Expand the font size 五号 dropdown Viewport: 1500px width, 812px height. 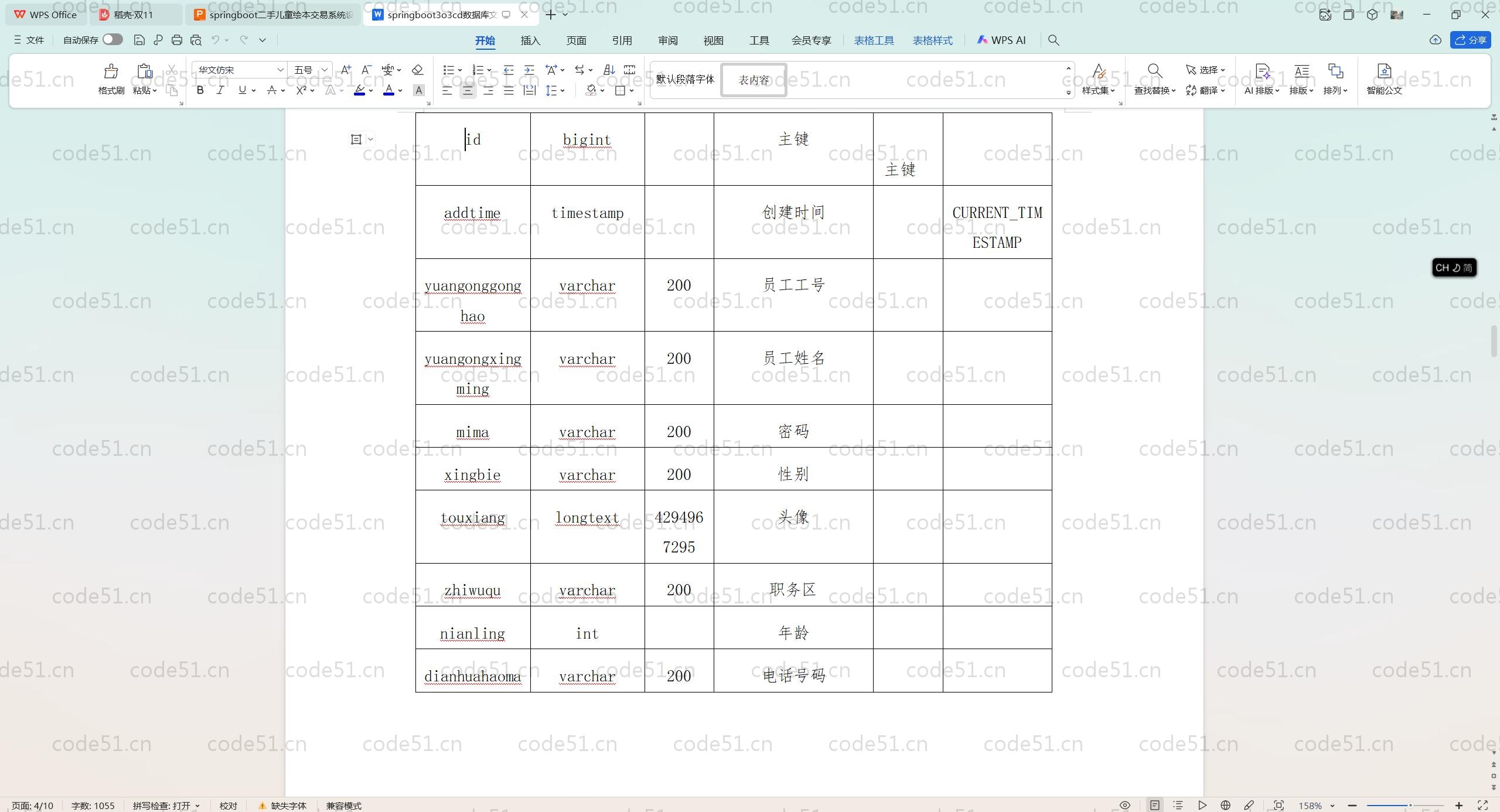point(324,70)
